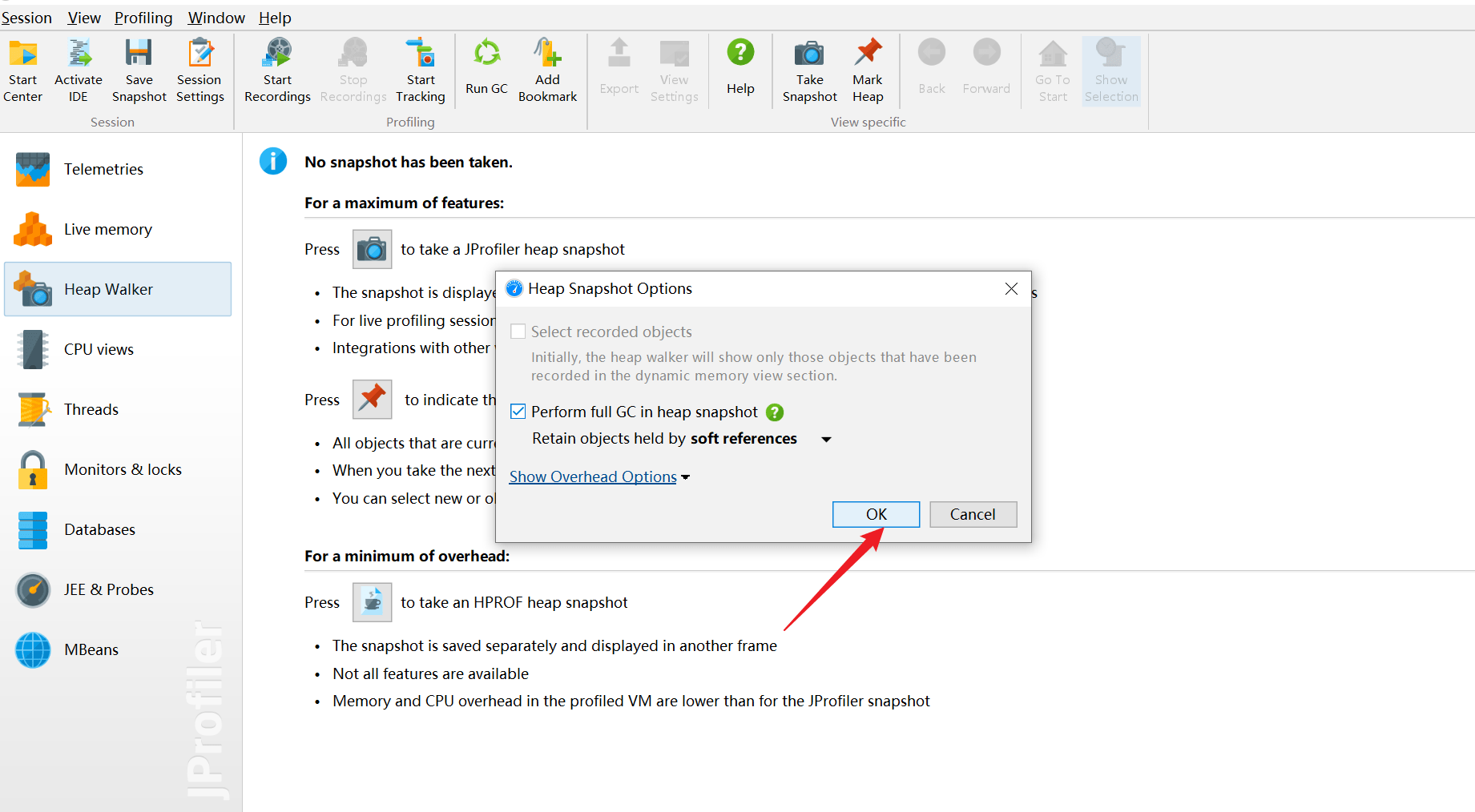Confirm the dialog with OK
Screen dimensions: 1475x812
point(876,514)
